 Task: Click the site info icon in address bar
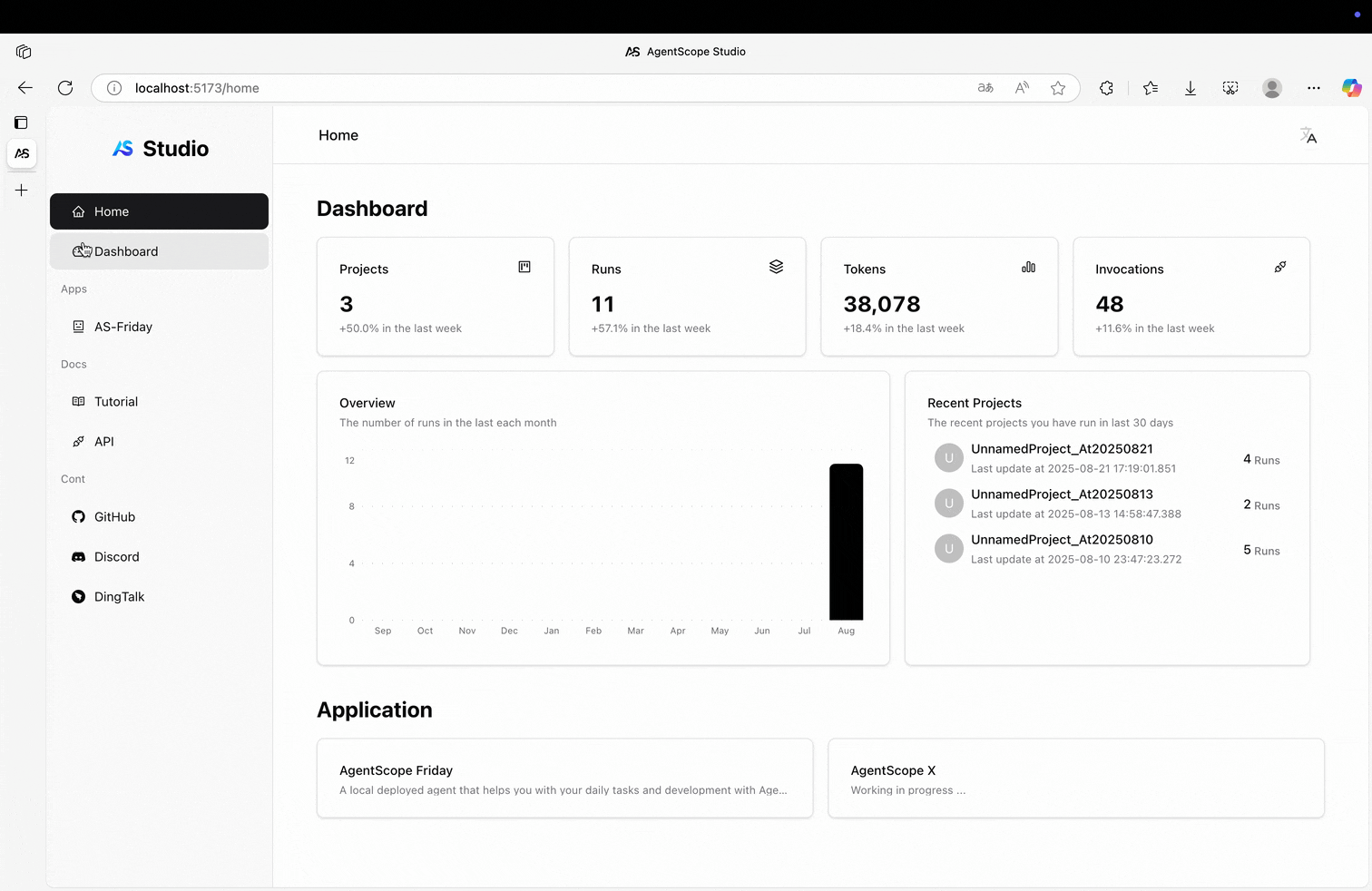(114, 88)
